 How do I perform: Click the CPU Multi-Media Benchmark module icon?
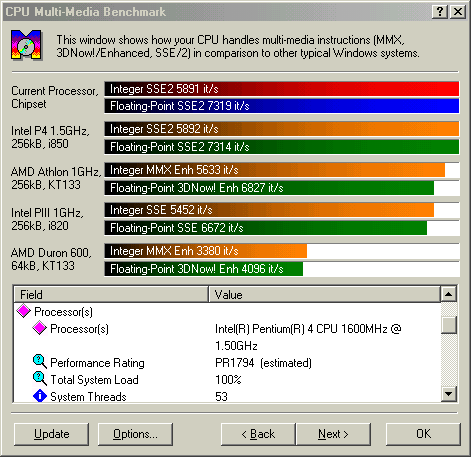coord(26,45)
